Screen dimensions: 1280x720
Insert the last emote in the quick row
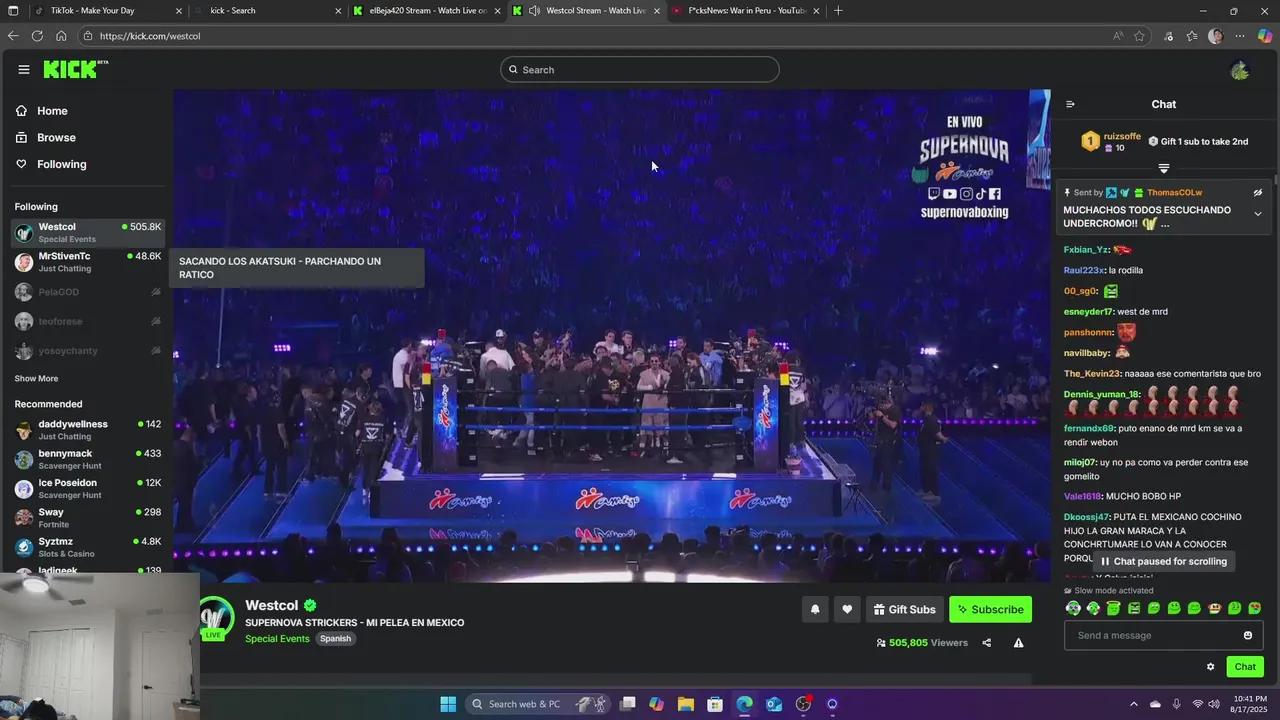[x=1255, y=608]
